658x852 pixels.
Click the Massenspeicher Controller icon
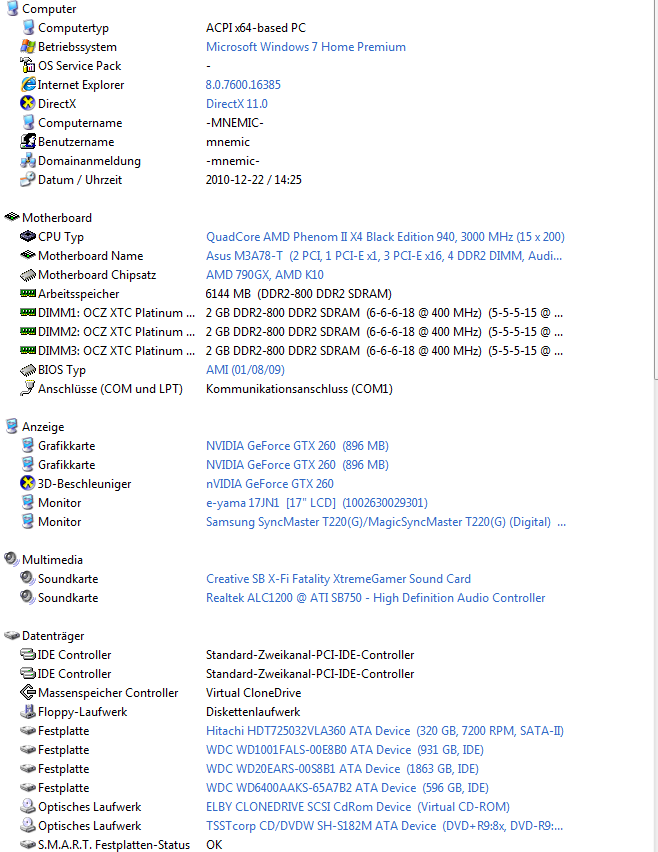[x=28, y=692]
